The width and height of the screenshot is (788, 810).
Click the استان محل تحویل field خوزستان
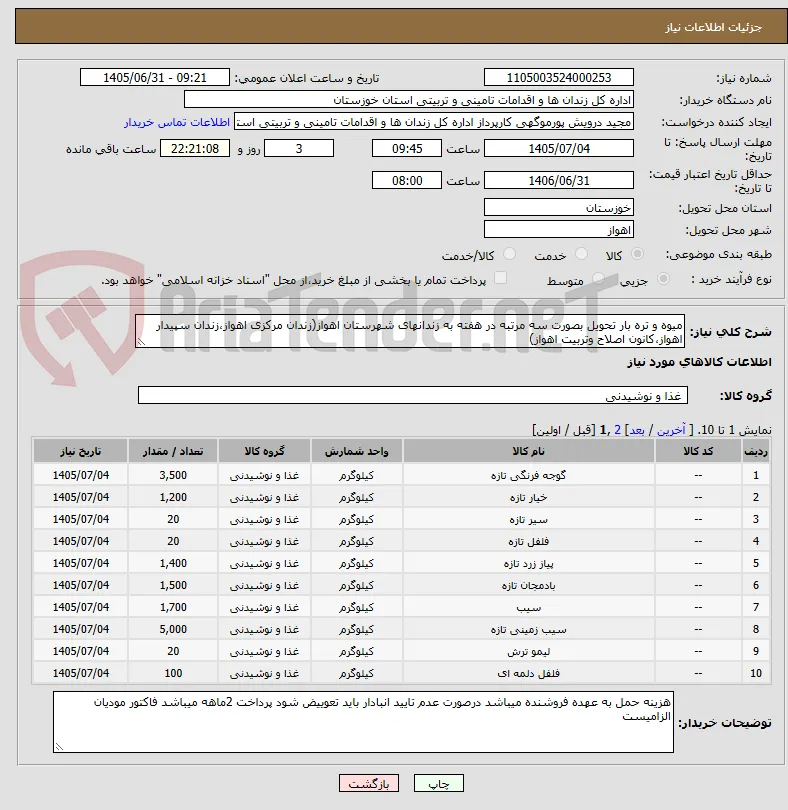(x=559, y=208)
